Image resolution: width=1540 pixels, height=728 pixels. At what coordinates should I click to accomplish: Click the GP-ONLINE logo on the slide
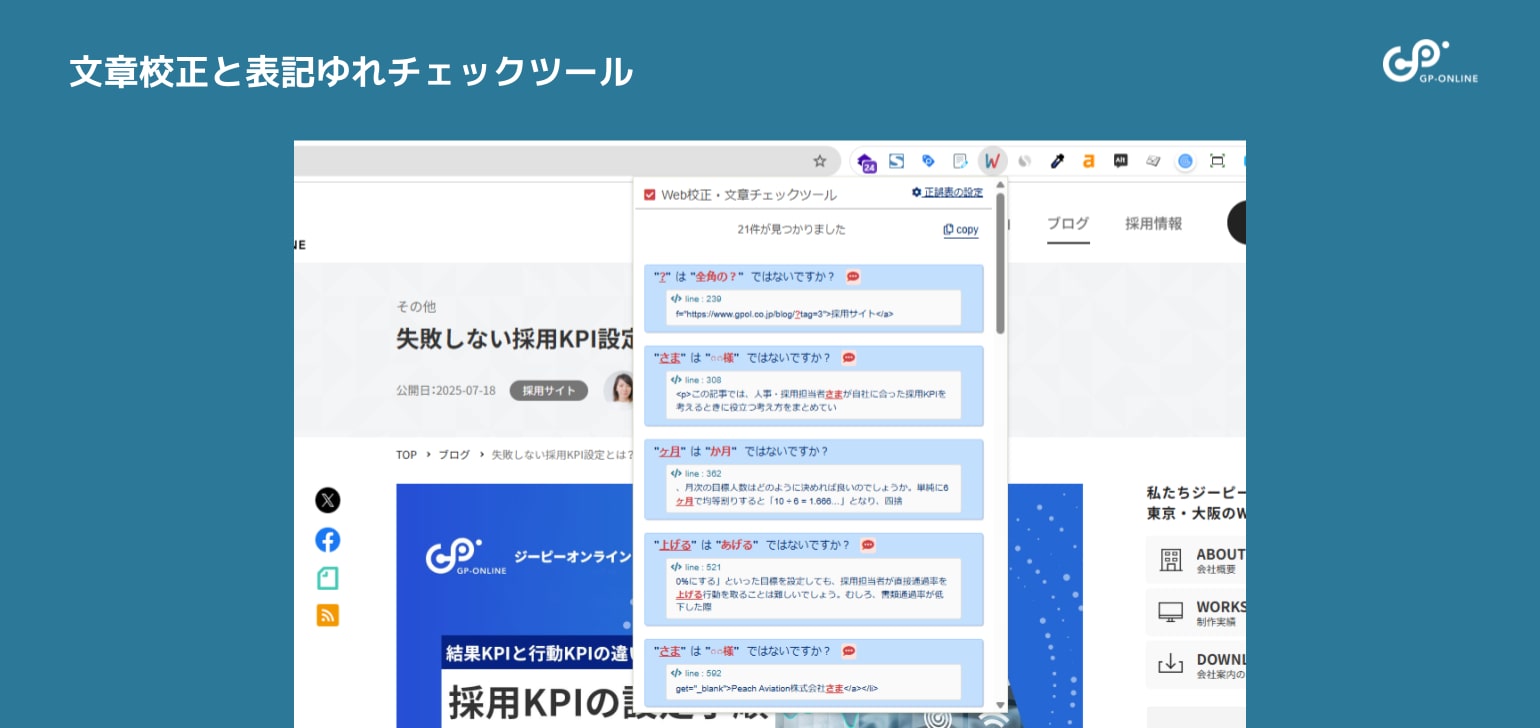coord(1430,62)
